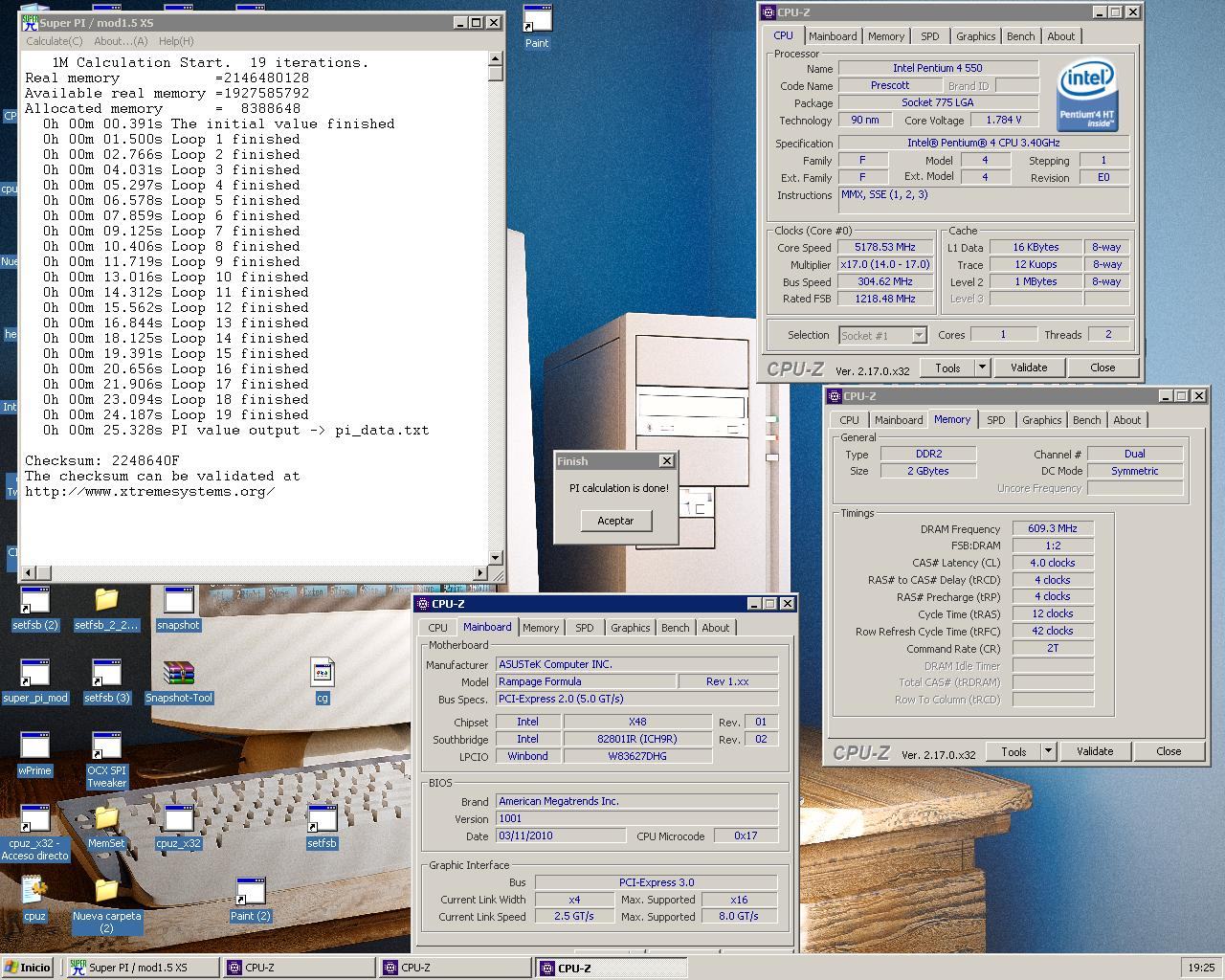This screenshot has height=980, width=1225.
Task: Click Super PI vertical scrollbar up arrow
Action: 496,58
